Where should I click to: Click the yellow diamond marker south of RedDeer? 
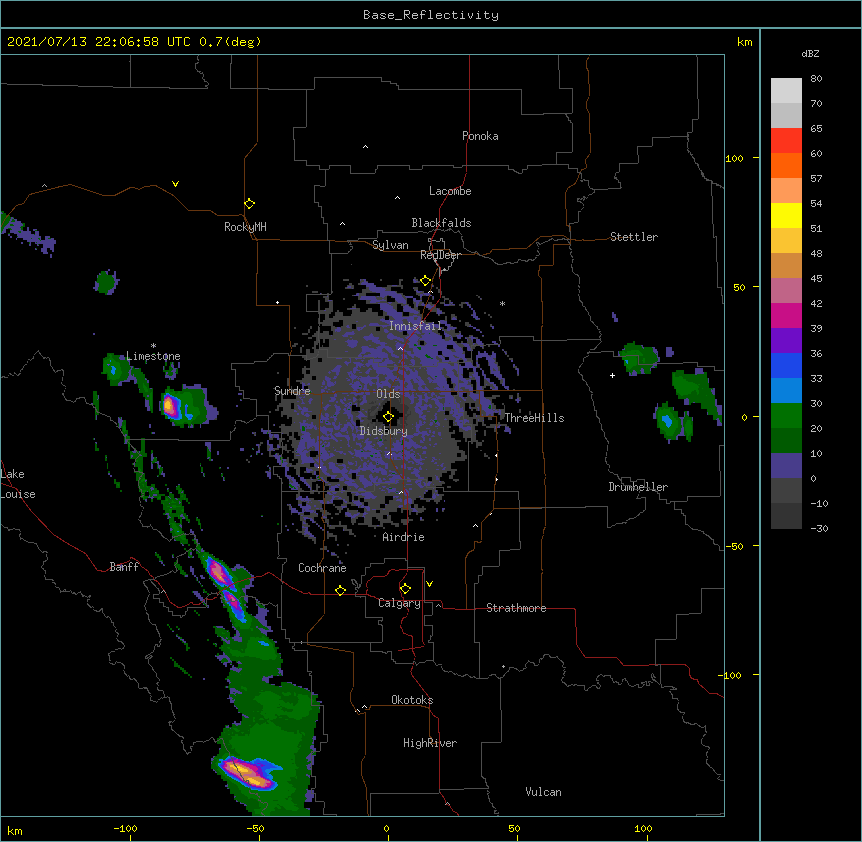click(425, 281)
